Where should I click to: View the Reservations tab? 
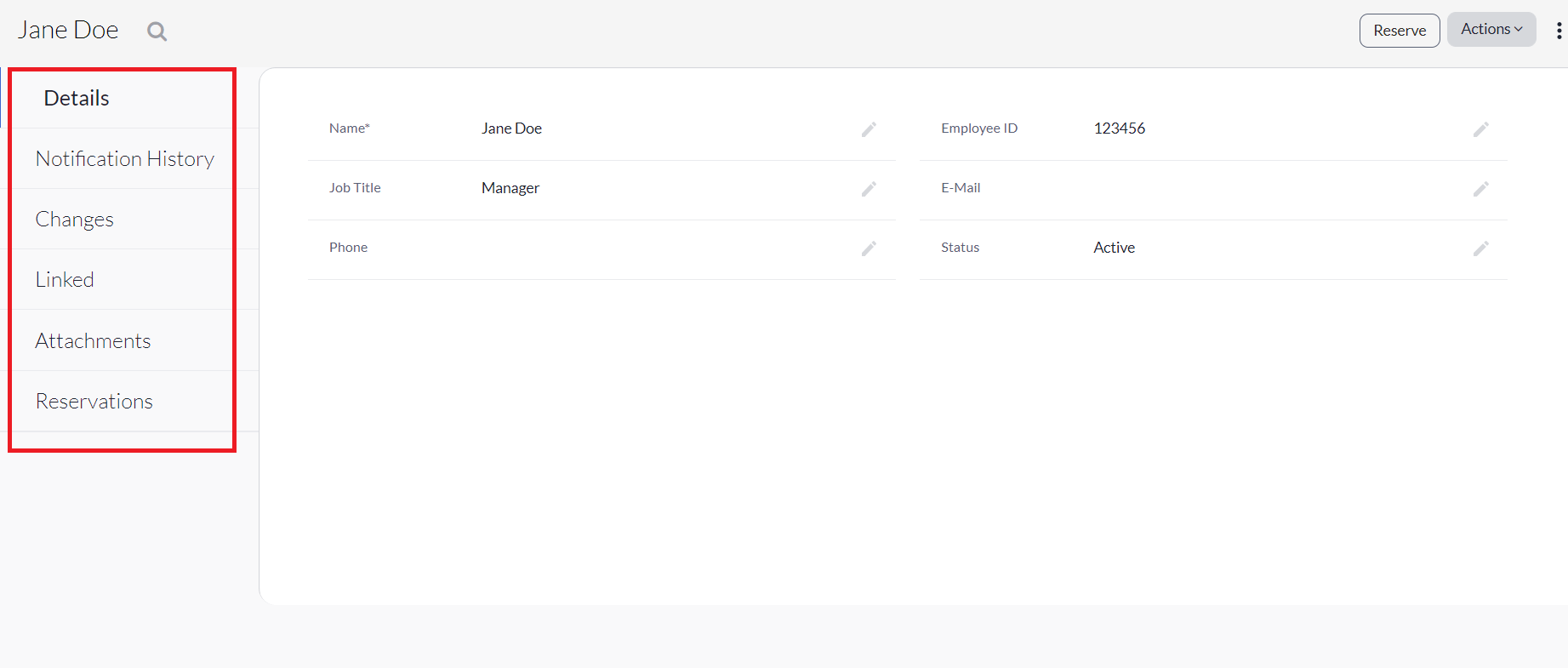pos(94,402)
